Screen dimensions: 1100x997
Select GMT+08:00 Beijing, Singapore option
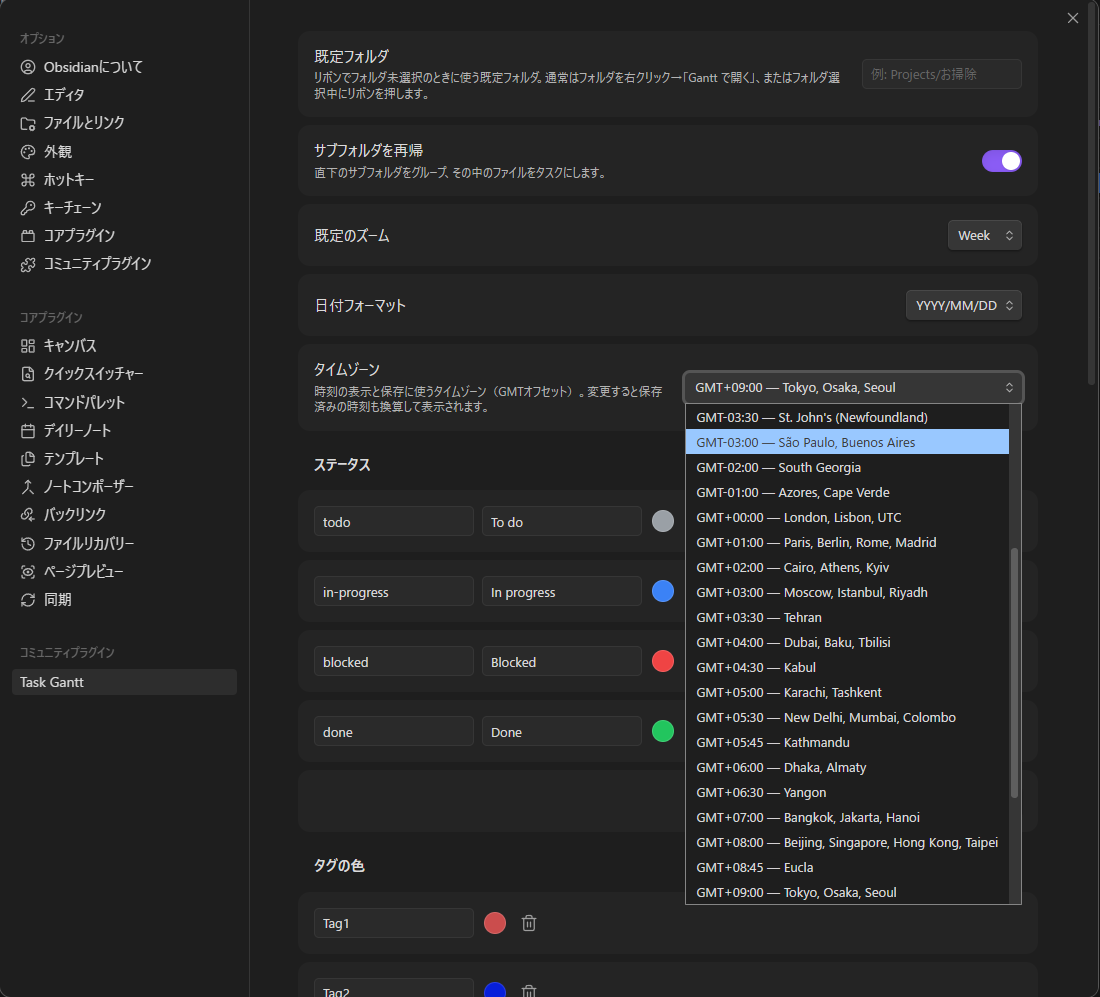pos(847,843)
